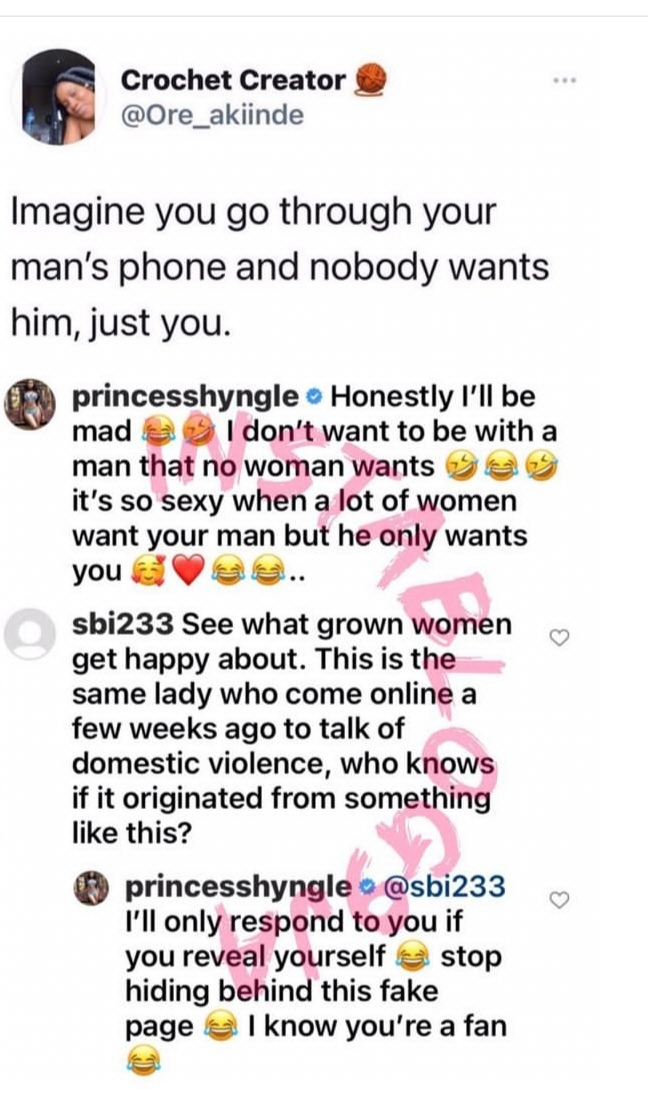The height and width of the screenshot is (1106, 648).
Task: Open princesshyngle's small avatar on the reply
Action: pos(92,887)
